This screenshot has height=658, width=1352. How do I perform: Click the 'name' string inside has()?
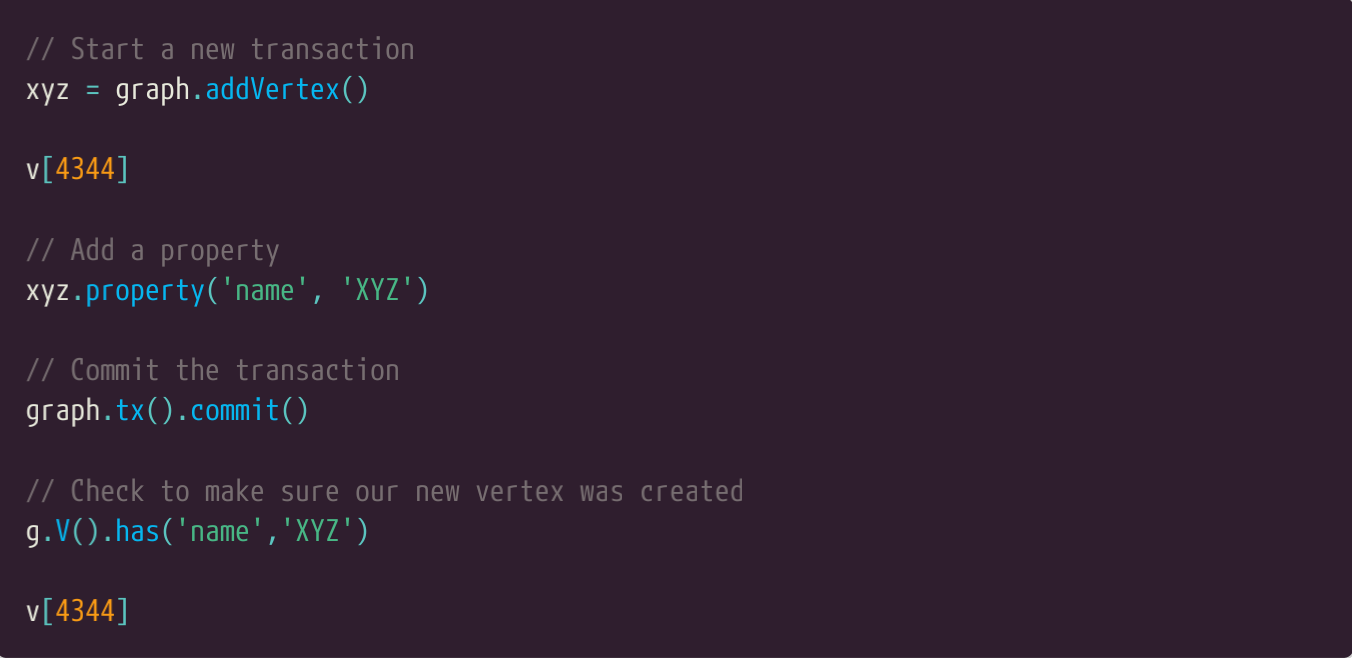[220, 531]
